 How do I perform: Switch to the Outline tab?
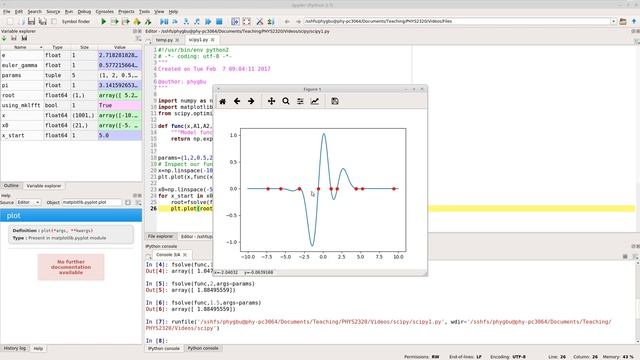(x=11, y=186)
